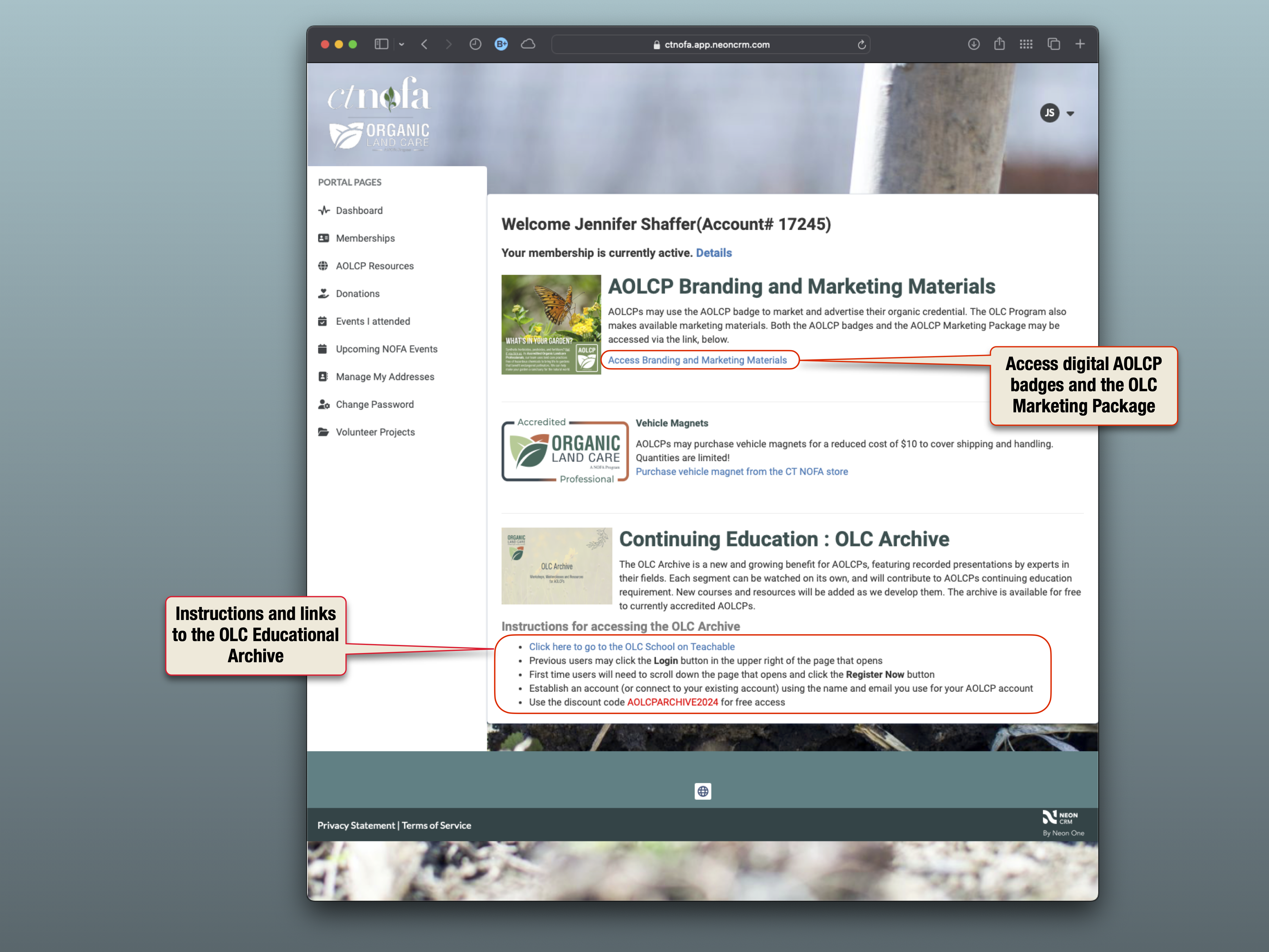Click the Dashboard pulse icon
The width and height of the screenshot is (1269, 952).
click(x=324, y=211)
